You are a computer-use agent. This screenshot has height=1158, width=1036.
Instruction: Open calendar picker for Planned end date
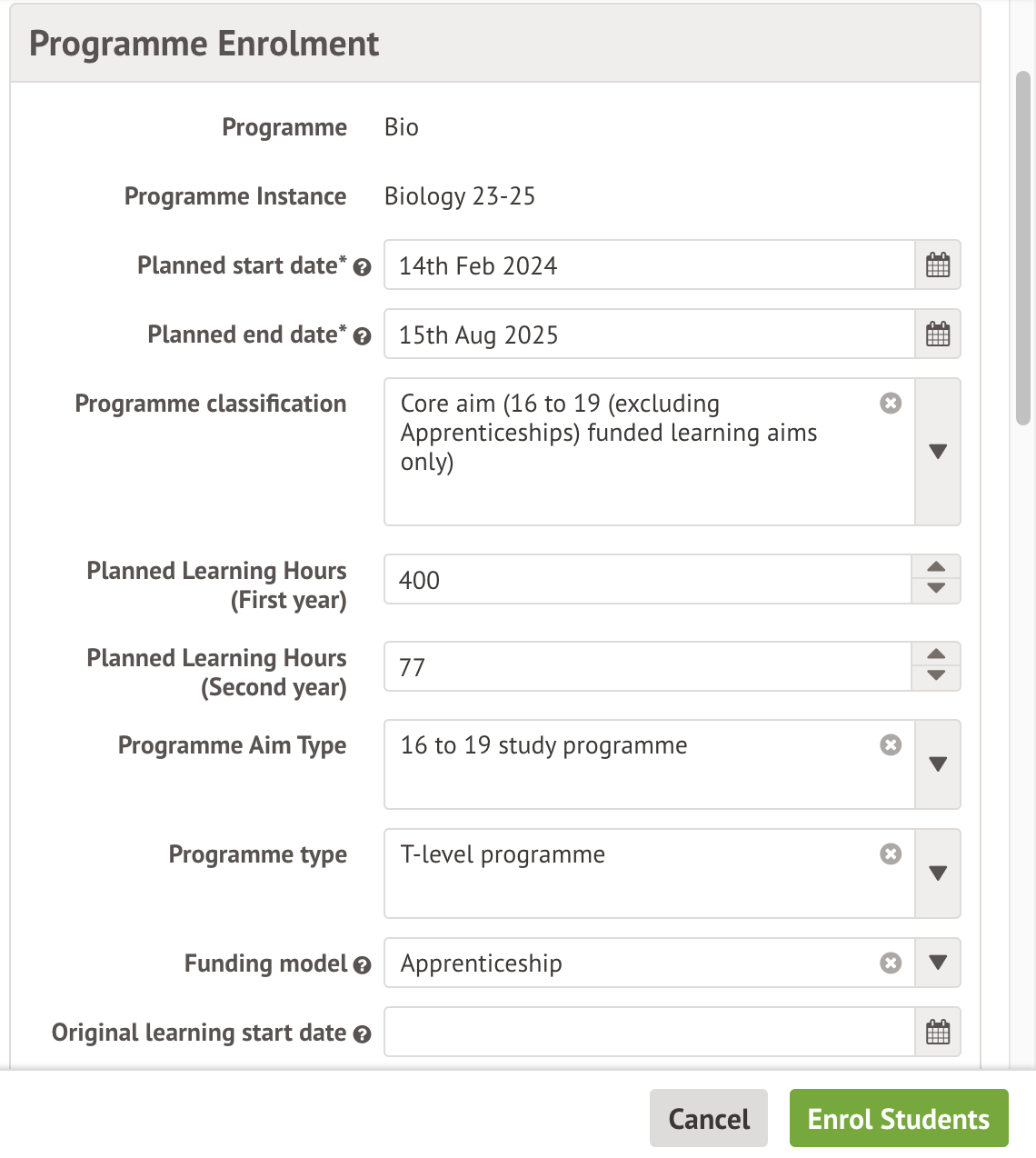coord(937,334)
